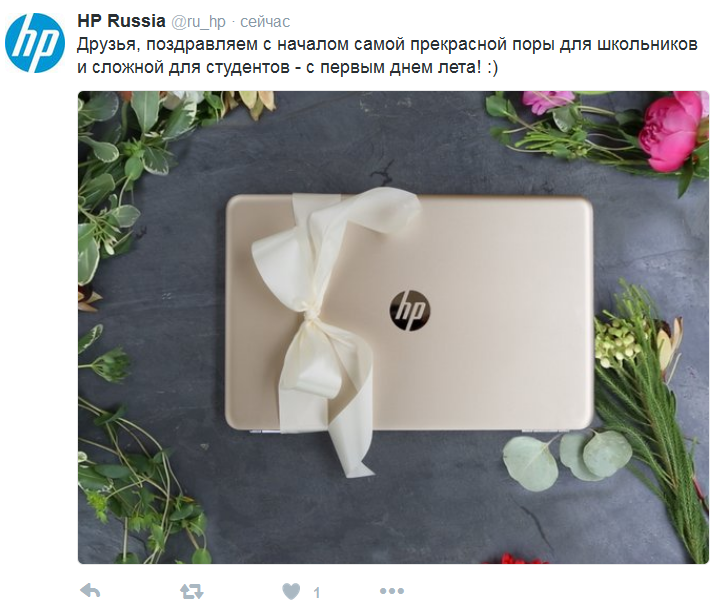Click the HP logo on the laptop lid
The width and height of the screenshot is (724, 612).
click(409, 310)
